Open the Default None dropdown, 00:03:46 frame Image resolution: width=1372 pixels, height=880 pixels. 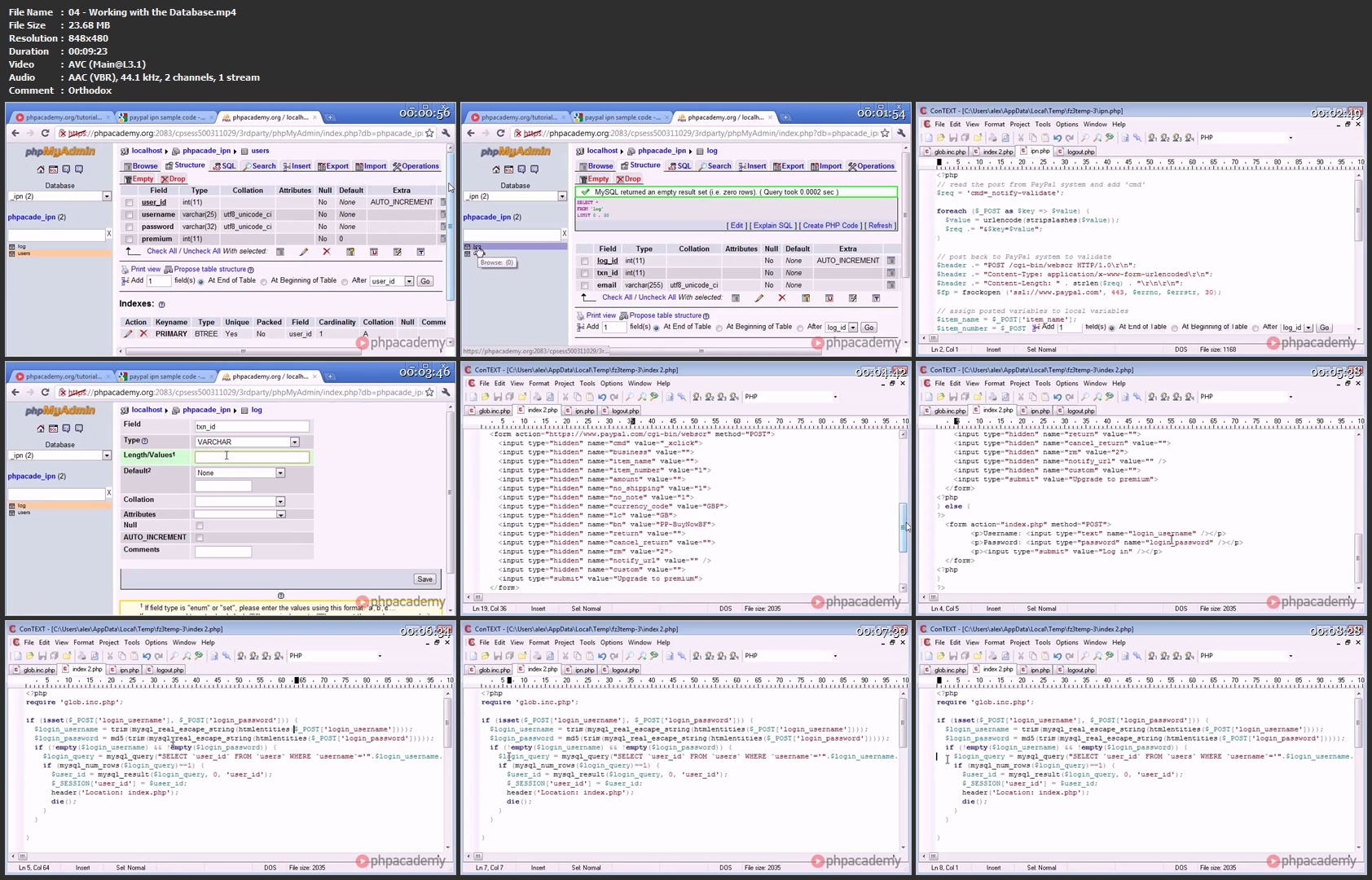[240, 473]
